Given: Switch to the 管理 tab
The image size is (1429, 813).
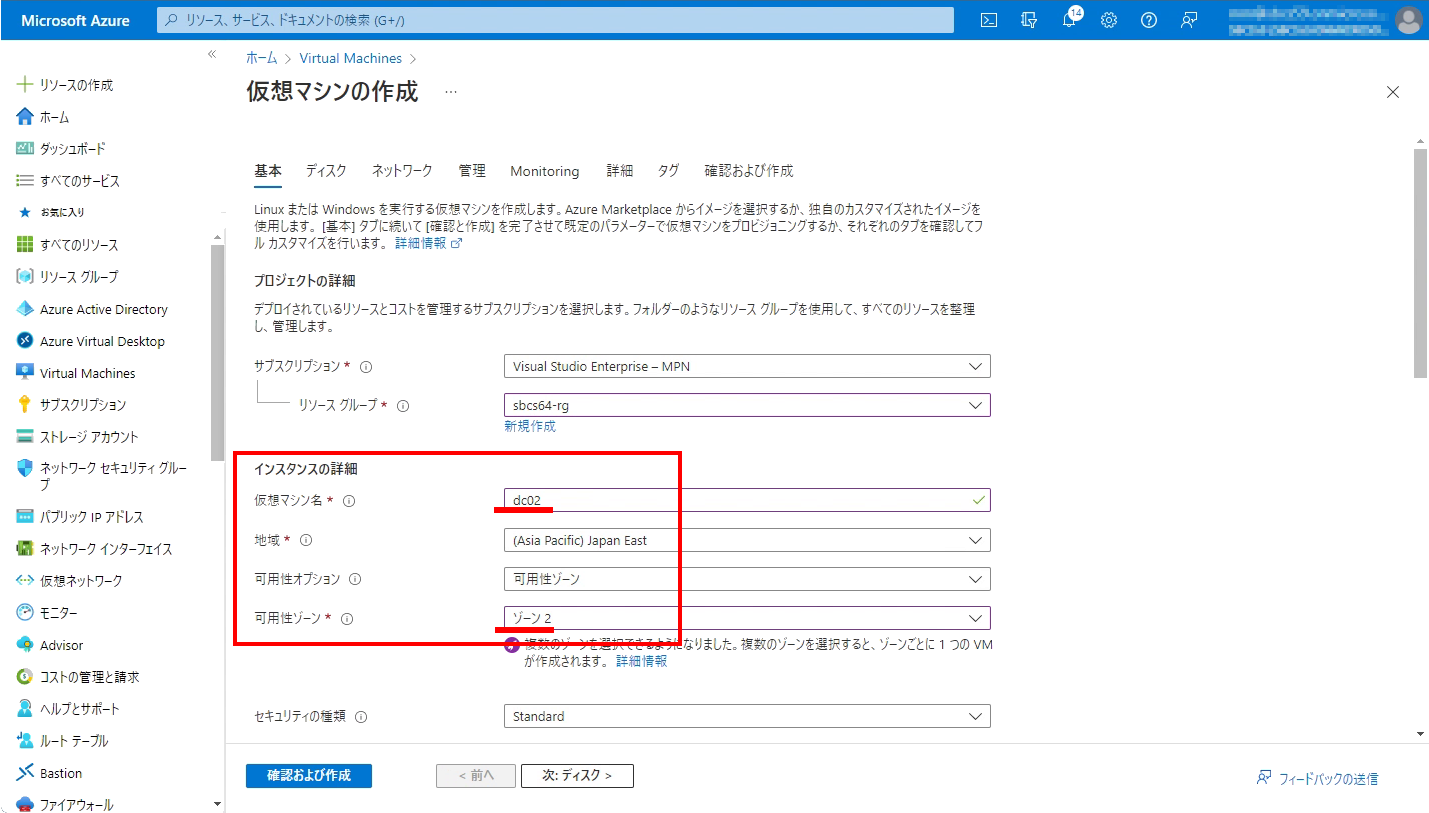Looking at the screenshot, I should point(472,171).
